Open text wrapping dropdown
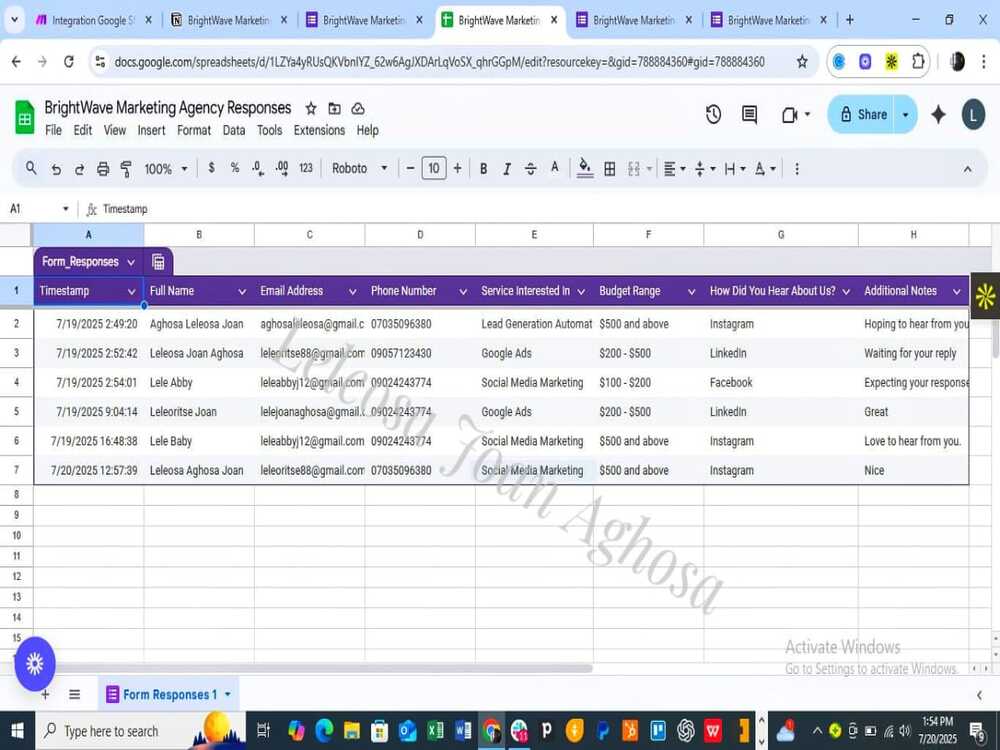 735,169
